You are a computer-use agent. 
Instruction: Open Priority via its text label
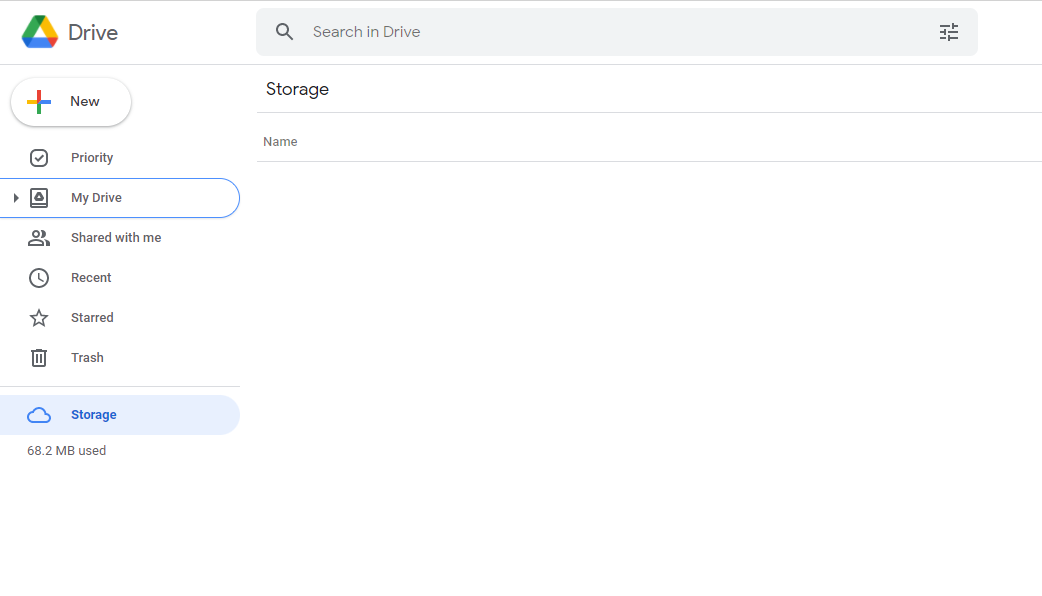(92, 158)
